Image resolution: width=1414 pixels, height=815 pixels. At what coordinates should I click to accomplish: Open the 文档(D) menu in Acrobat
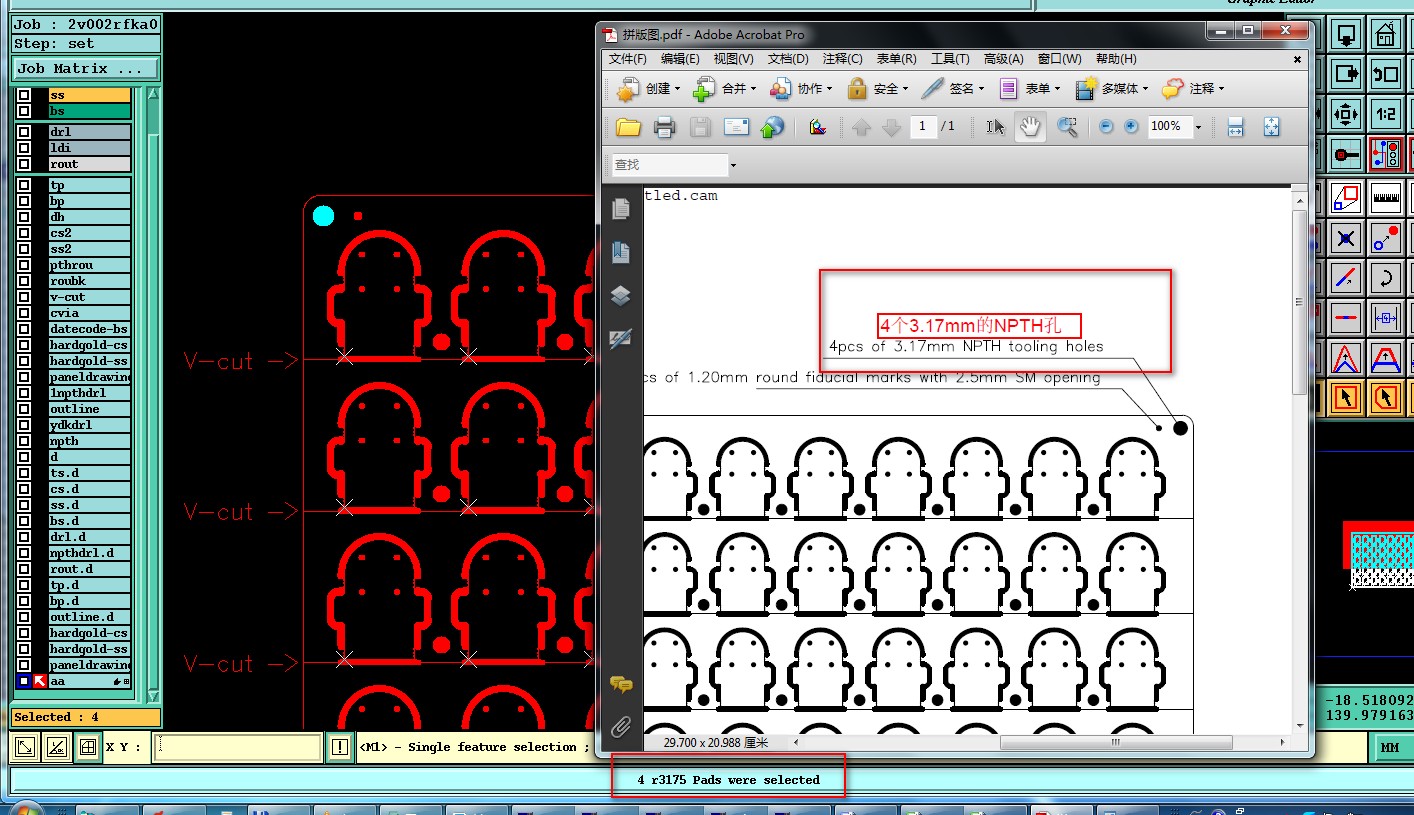coord(787,59)
